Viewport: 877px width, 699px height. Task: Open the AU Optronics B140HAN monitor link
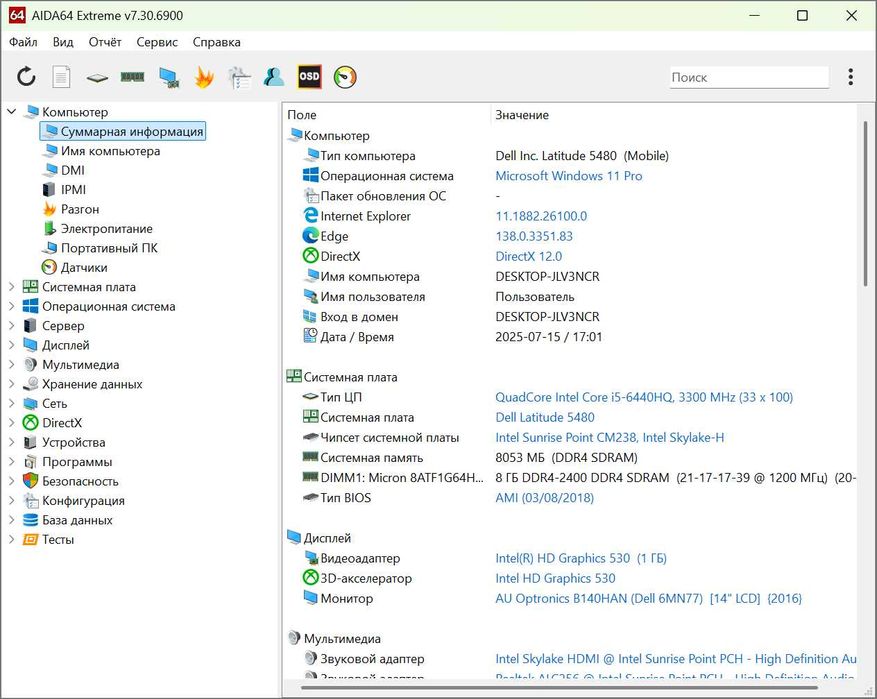pos(649,598)
